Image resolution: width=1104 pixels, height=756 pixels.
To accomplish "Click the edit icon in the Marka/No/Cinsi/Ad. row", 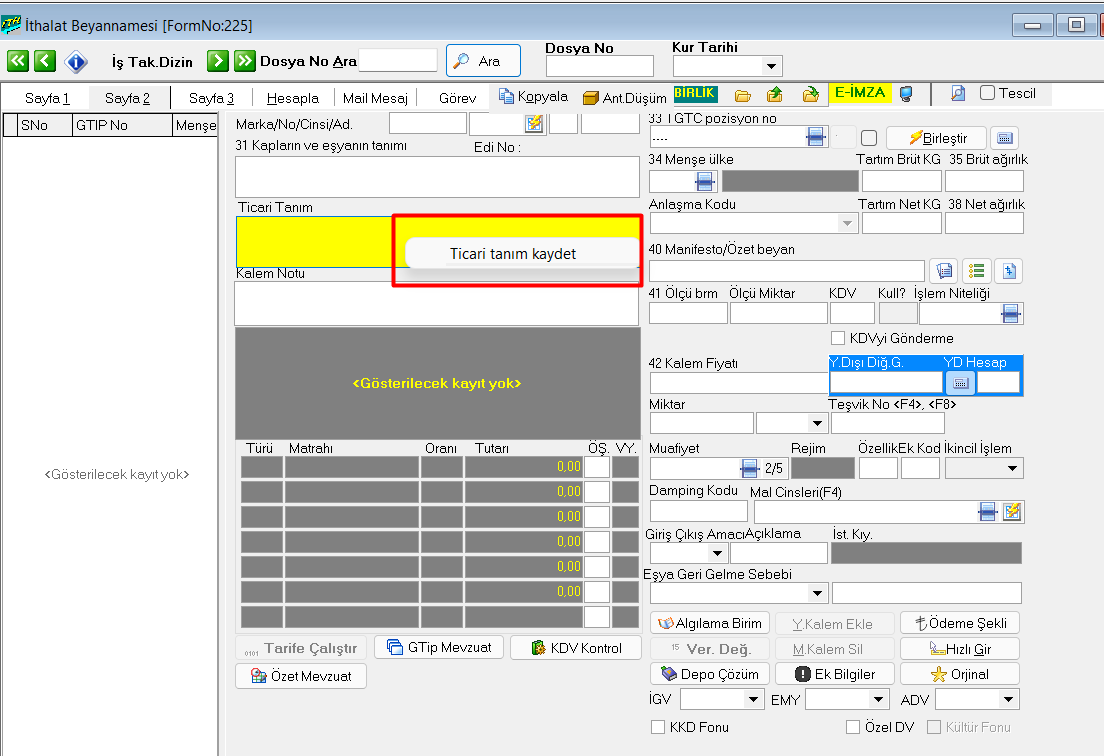I will click(534, 124).
